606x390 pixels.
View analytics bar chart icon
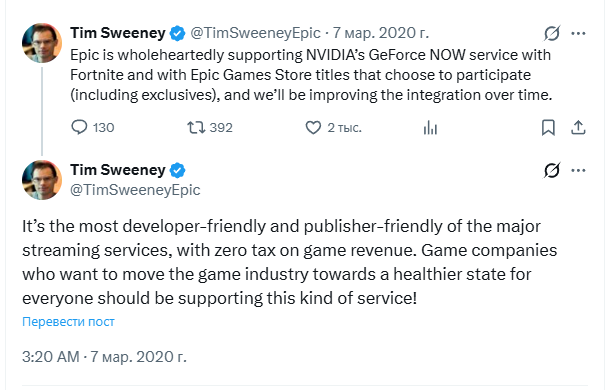[x=430, y=128]
